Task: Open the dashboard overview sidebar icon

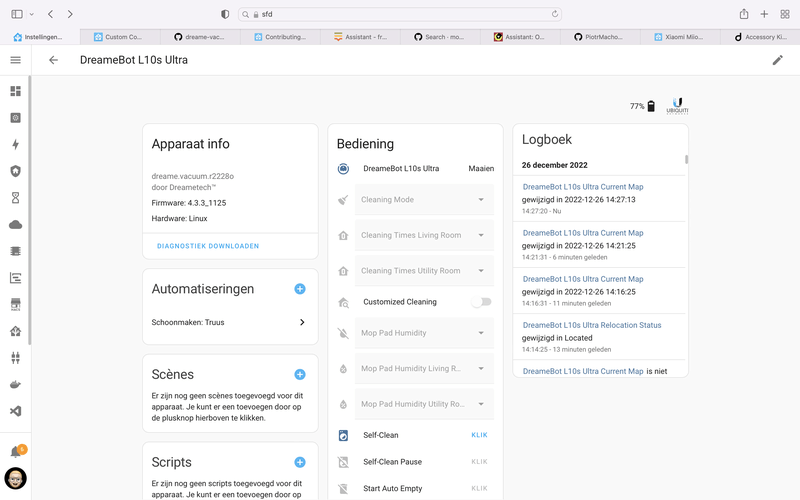Action: coord(15,91)
